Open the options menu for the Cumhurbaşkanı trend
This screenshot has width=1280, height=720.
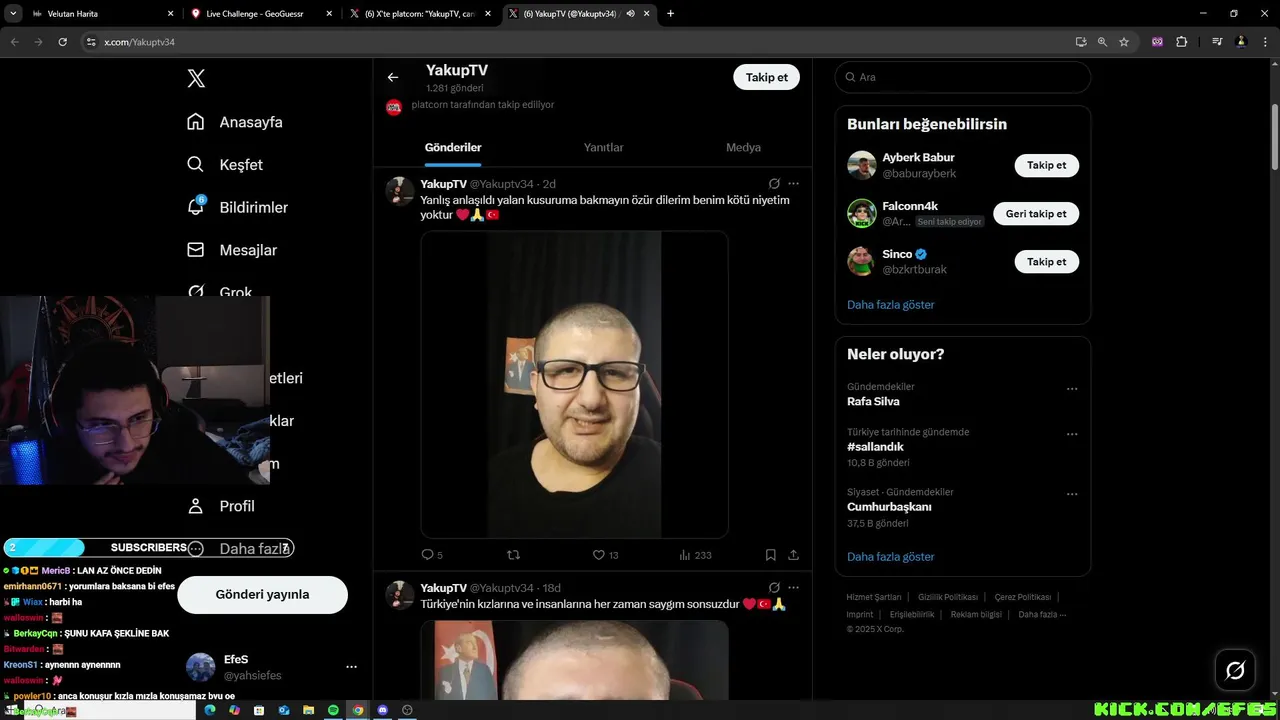point(1072,494)
